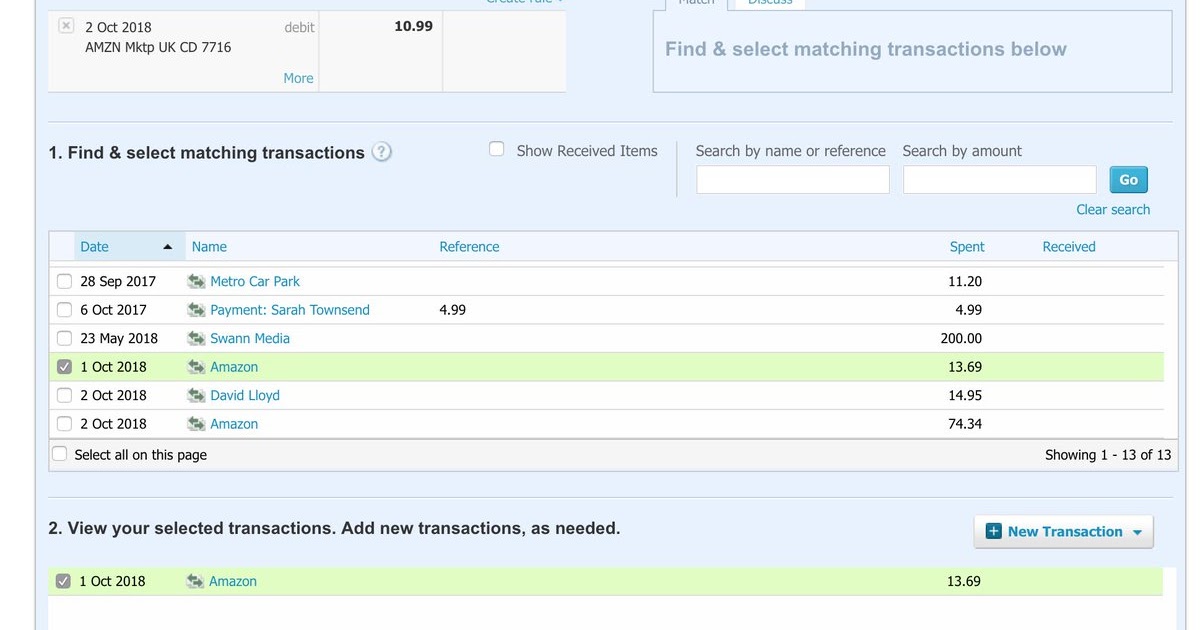This screenshot has width=1200, height=630.
Task: Click the 200.00 spent amount
Action: (x=961, y=339)
